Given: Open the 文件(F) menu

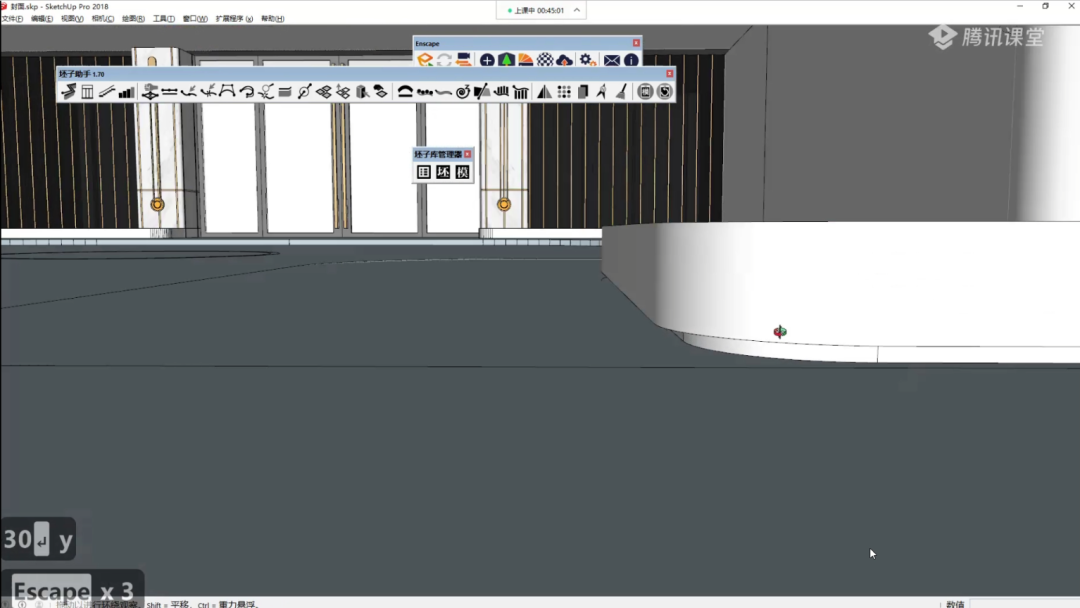Looking at the screenshot, I should coord(12,19).
